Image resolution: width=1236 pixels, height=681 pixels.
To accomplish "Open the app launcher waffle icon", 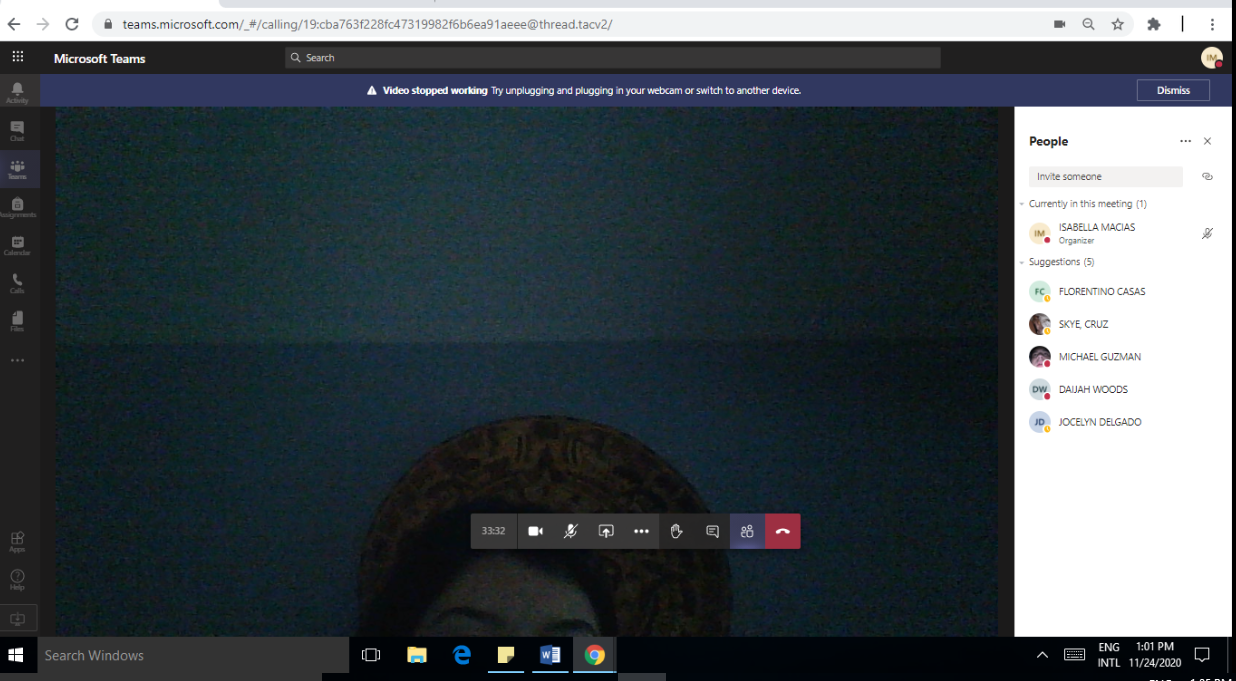I will 18,57.
